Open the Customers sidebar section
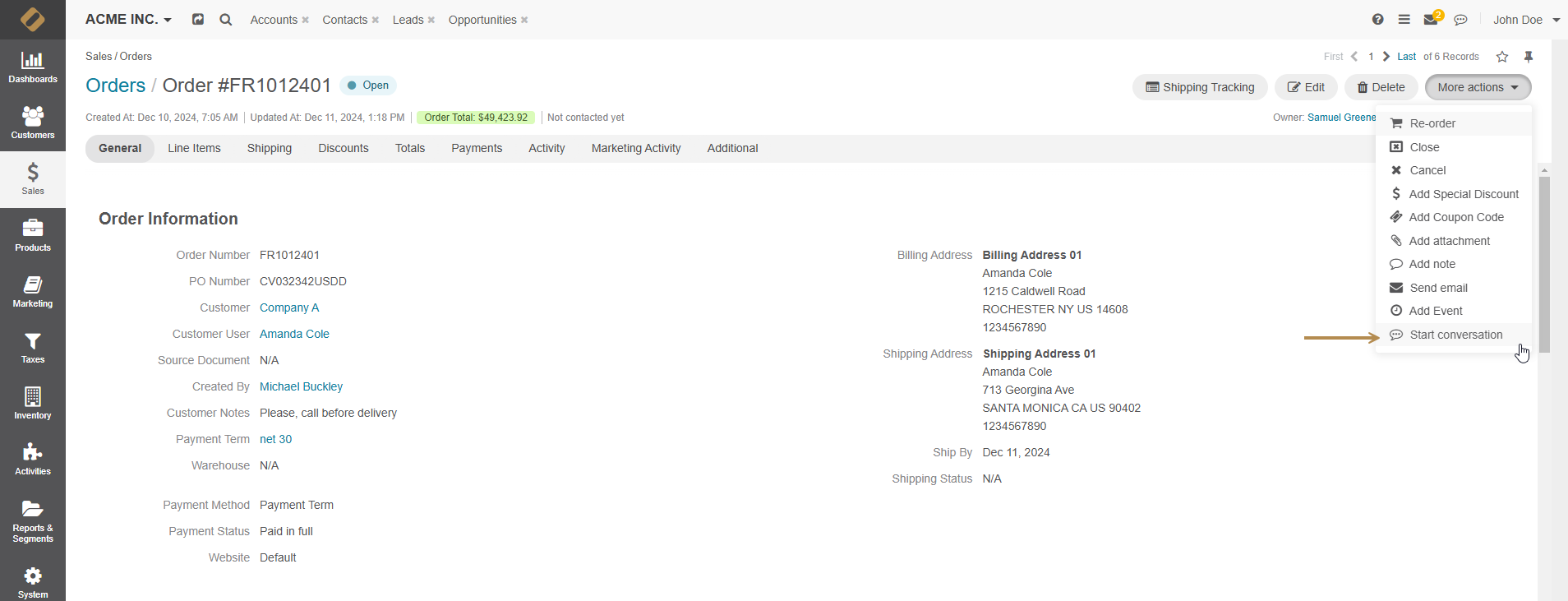This screenshot has width=1568, height=601. 33,123
